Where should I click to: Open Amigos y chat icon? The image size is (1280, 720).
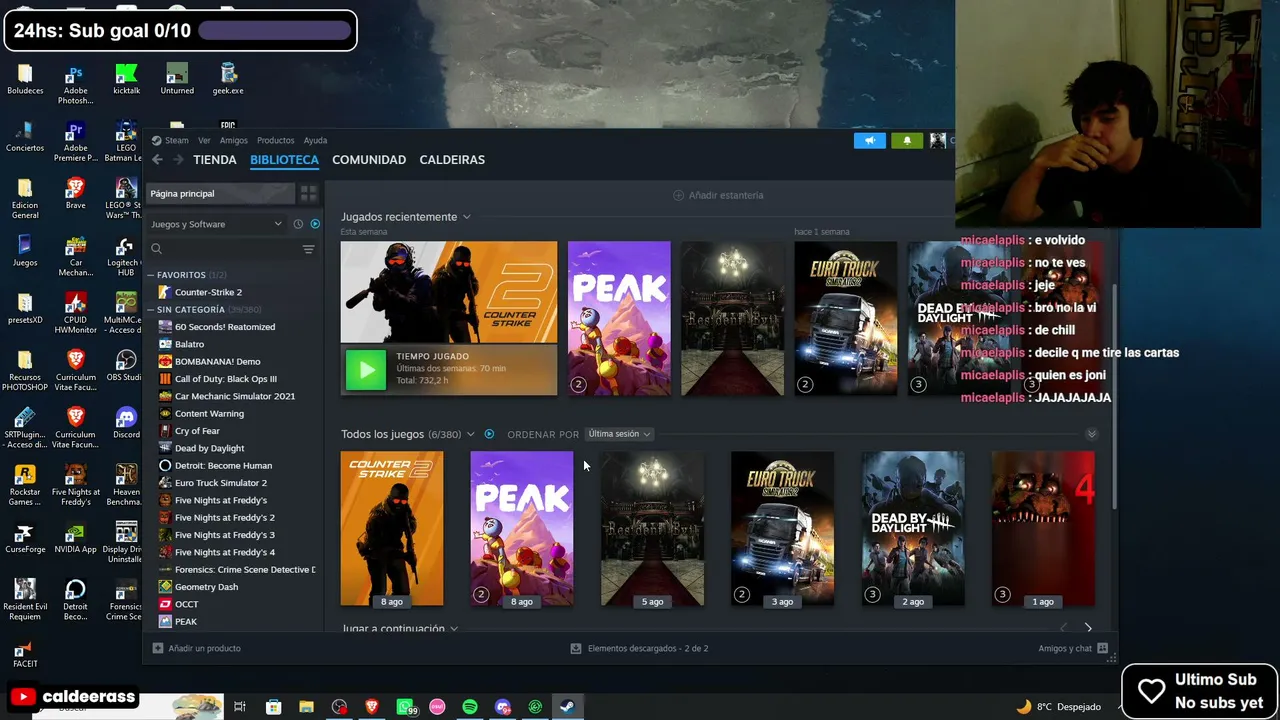(x=1102, y=648)
